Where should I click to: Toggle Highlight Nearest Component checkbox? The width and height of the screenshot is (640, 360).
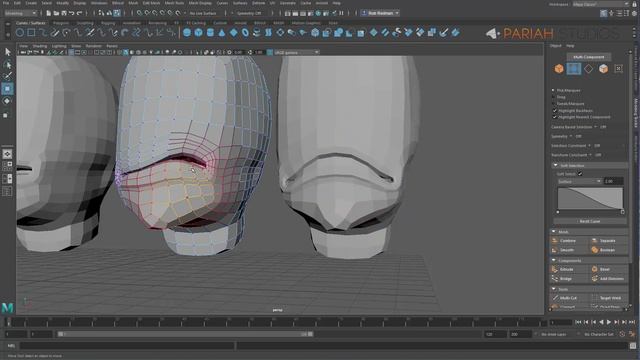pyautogui.click(x=555, y=117)
